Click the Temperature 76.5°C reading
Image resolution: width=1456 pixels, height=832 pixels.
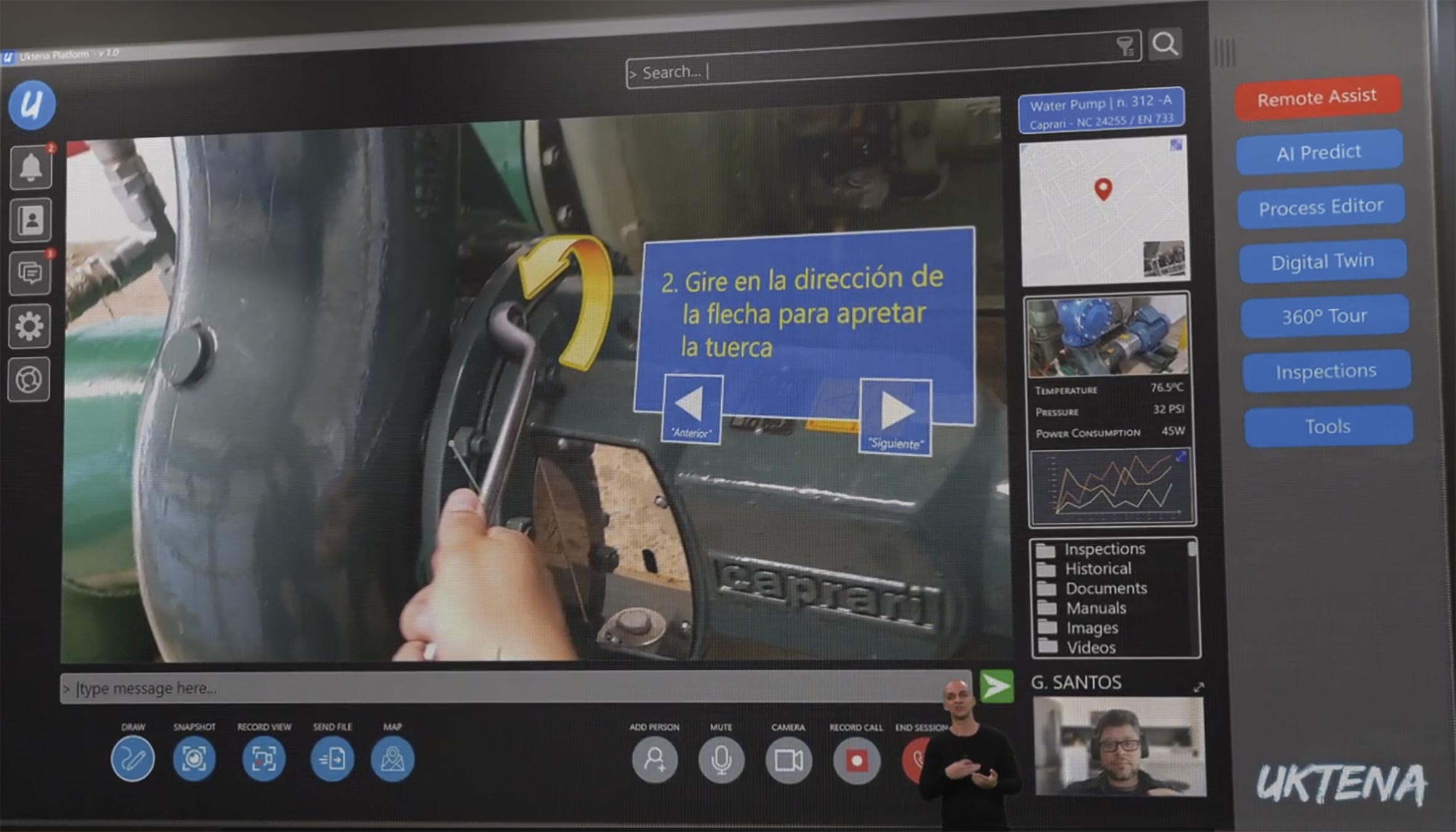pos(1108,389)
